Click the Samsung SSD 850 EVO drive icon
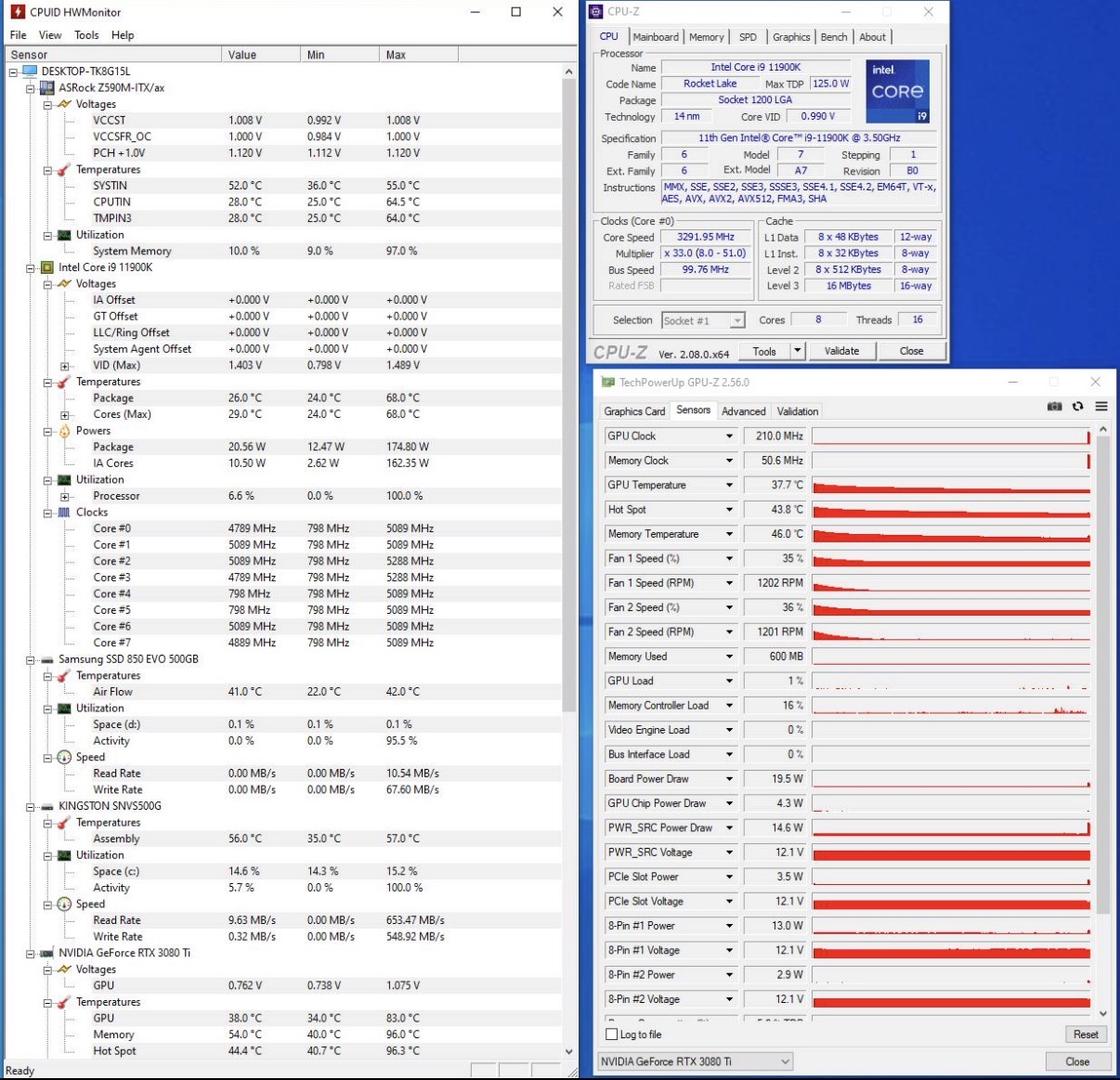The image size is (1120, 1080). coord(46,659)
